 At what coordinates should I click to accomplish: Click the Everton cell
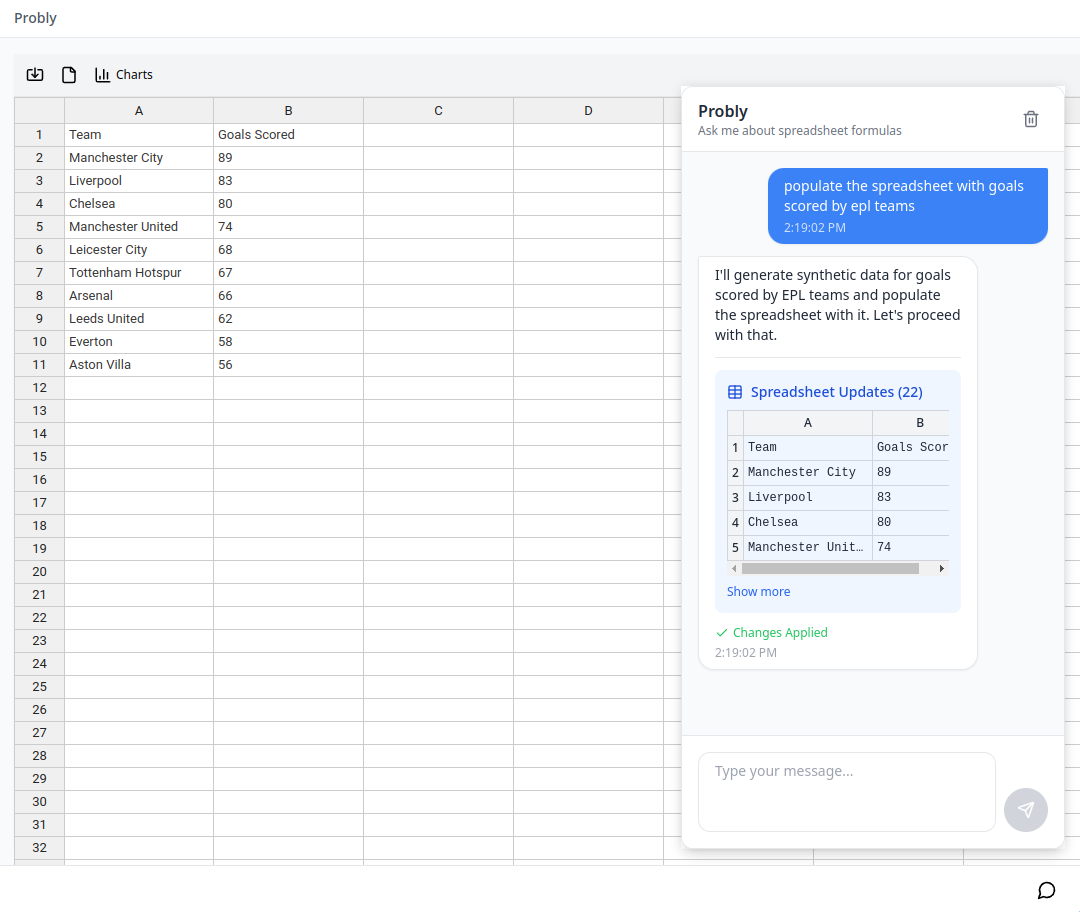tap(139, 342)
